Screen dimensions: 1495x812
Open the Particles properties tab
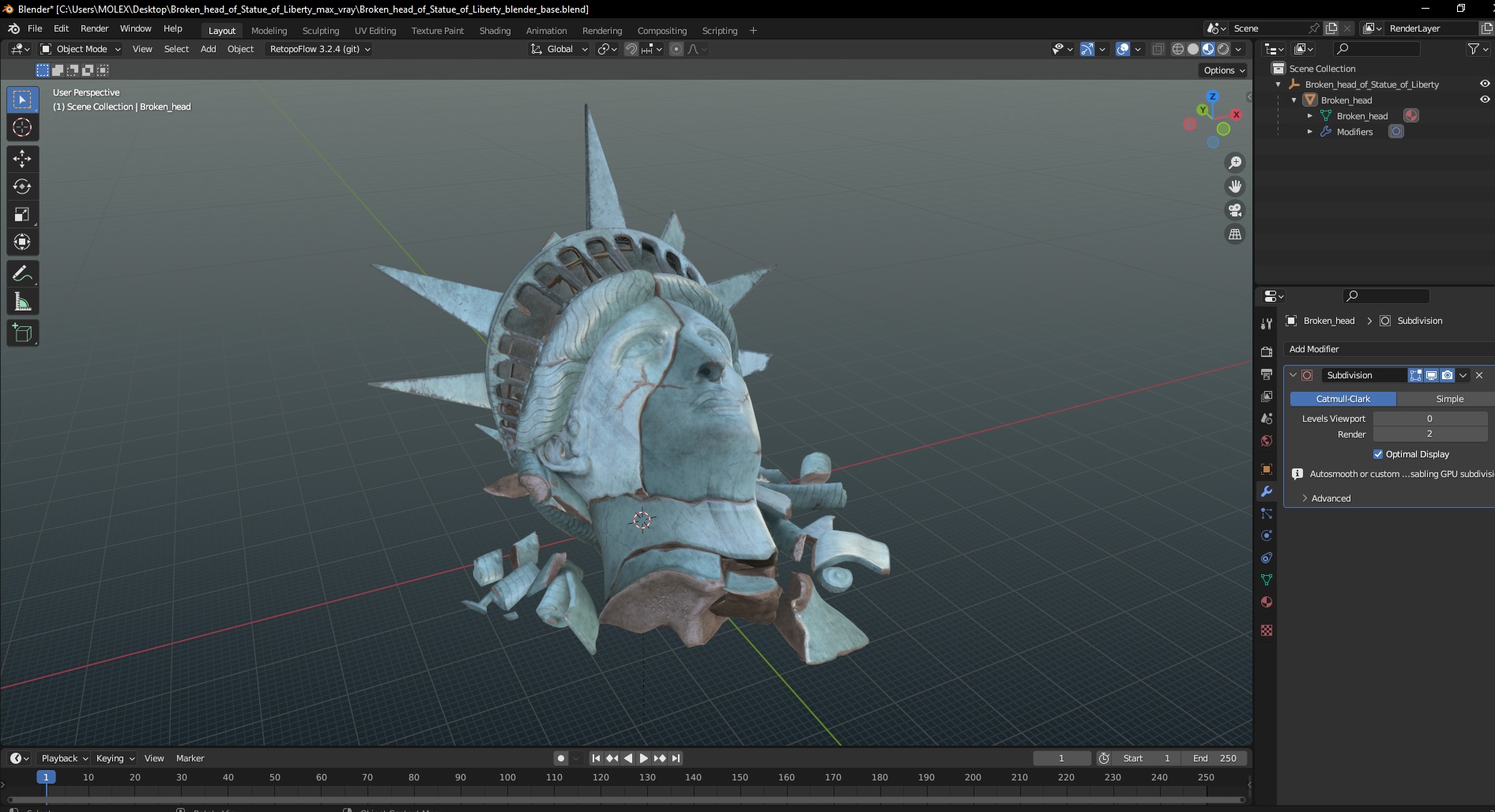pos(1267,513)
